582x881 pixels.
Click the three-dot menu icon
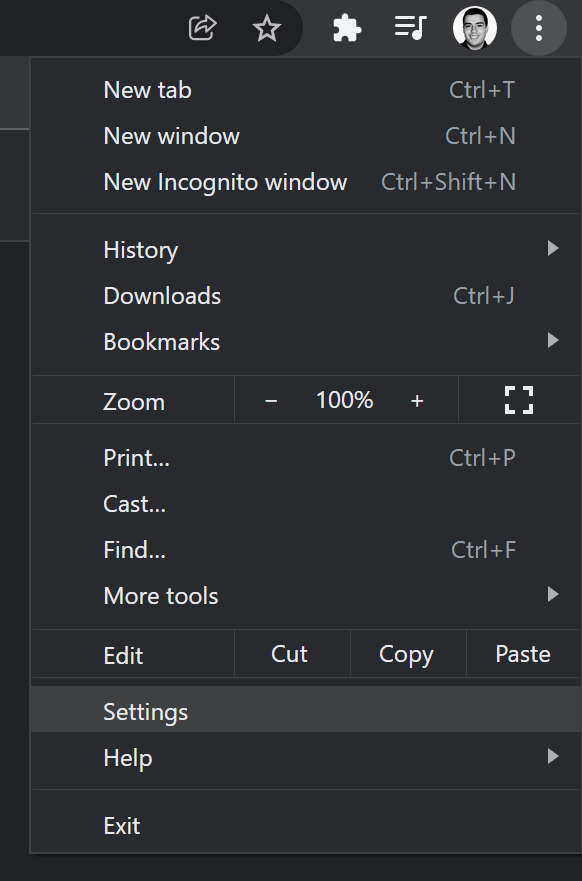pyautogui.click(x=539, y=28)
